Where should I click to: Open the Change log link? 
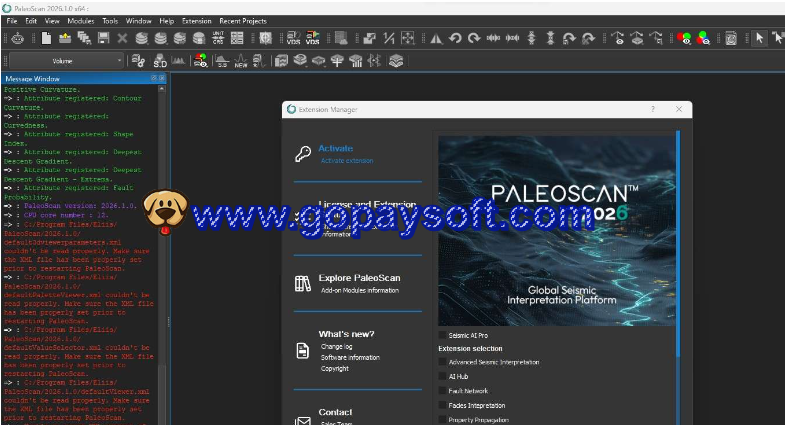pyautogui.click(x=337, y=346)
